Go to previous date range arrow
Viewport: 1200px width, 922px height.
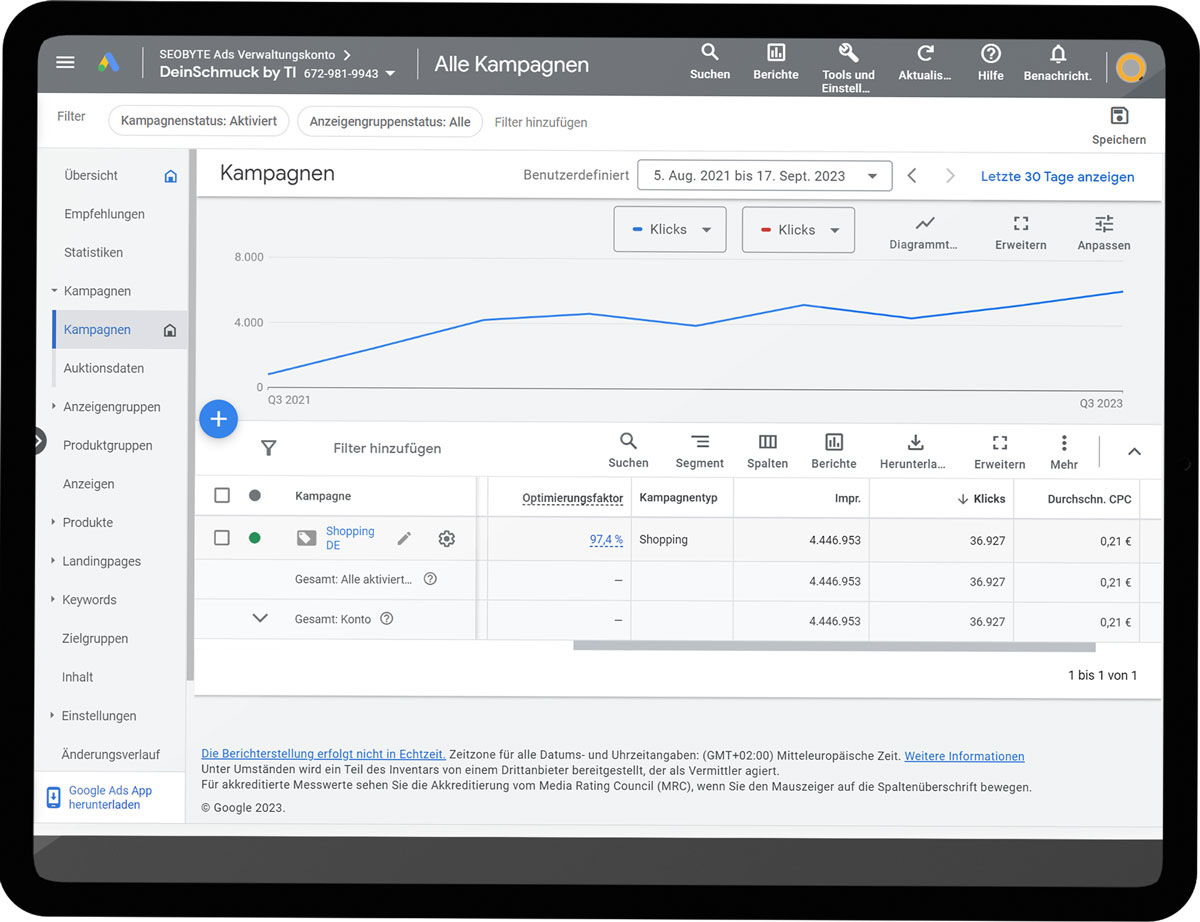912,175
